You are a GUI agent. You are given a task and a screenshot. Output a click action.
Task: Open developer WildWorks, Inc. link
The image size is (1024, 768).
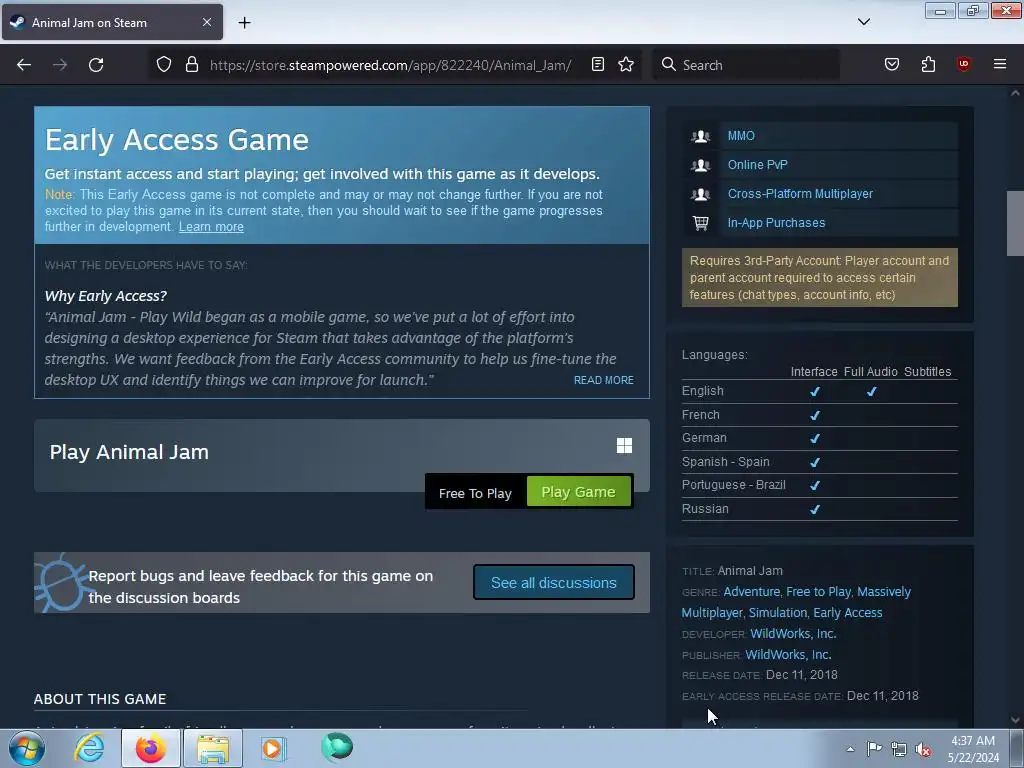point(793,633)
